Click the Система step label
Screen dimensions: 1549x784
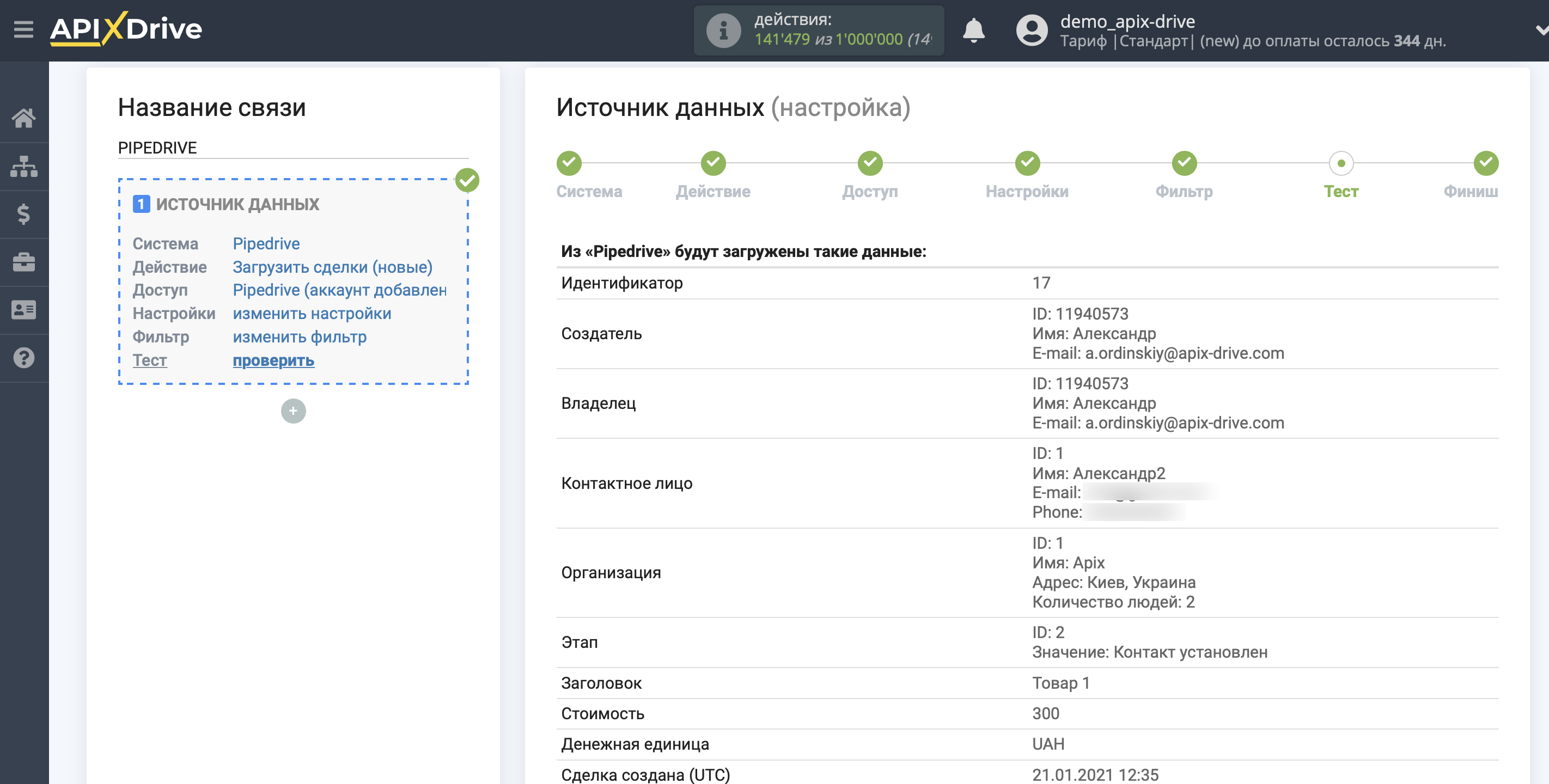click(589, 191)
